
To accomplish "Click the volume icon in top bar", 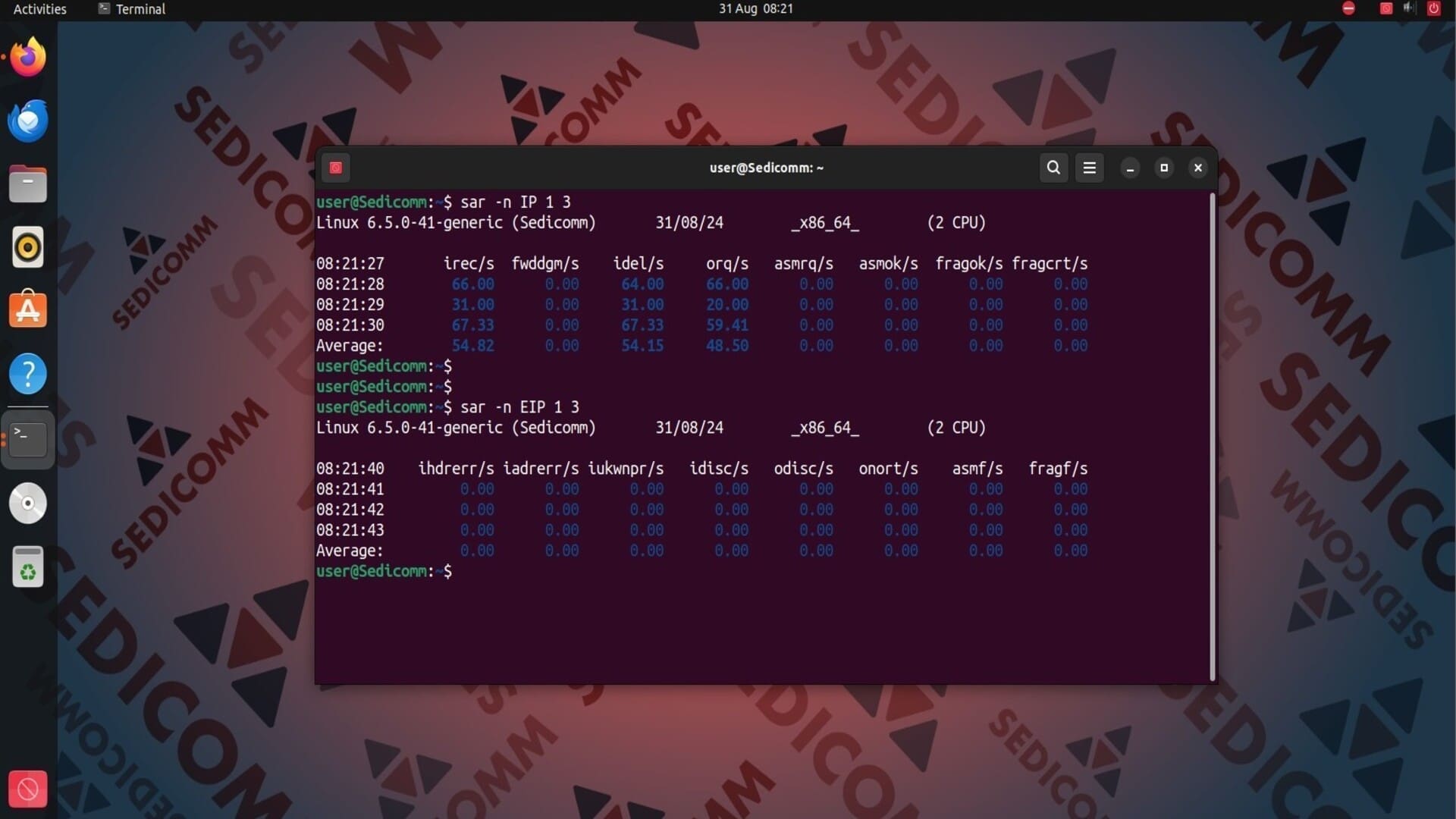I will coord(1409,8).
